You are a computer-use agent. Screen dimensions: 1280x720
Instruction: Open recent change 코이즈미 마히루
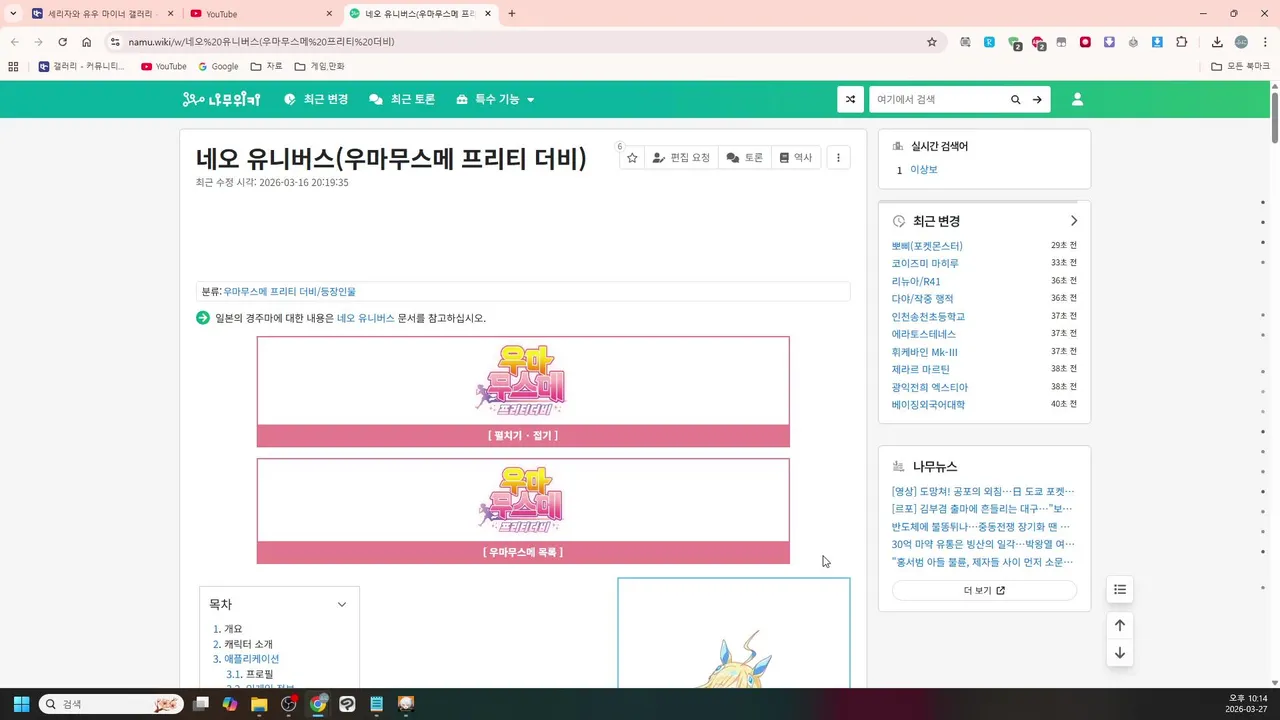click(925, 263)
